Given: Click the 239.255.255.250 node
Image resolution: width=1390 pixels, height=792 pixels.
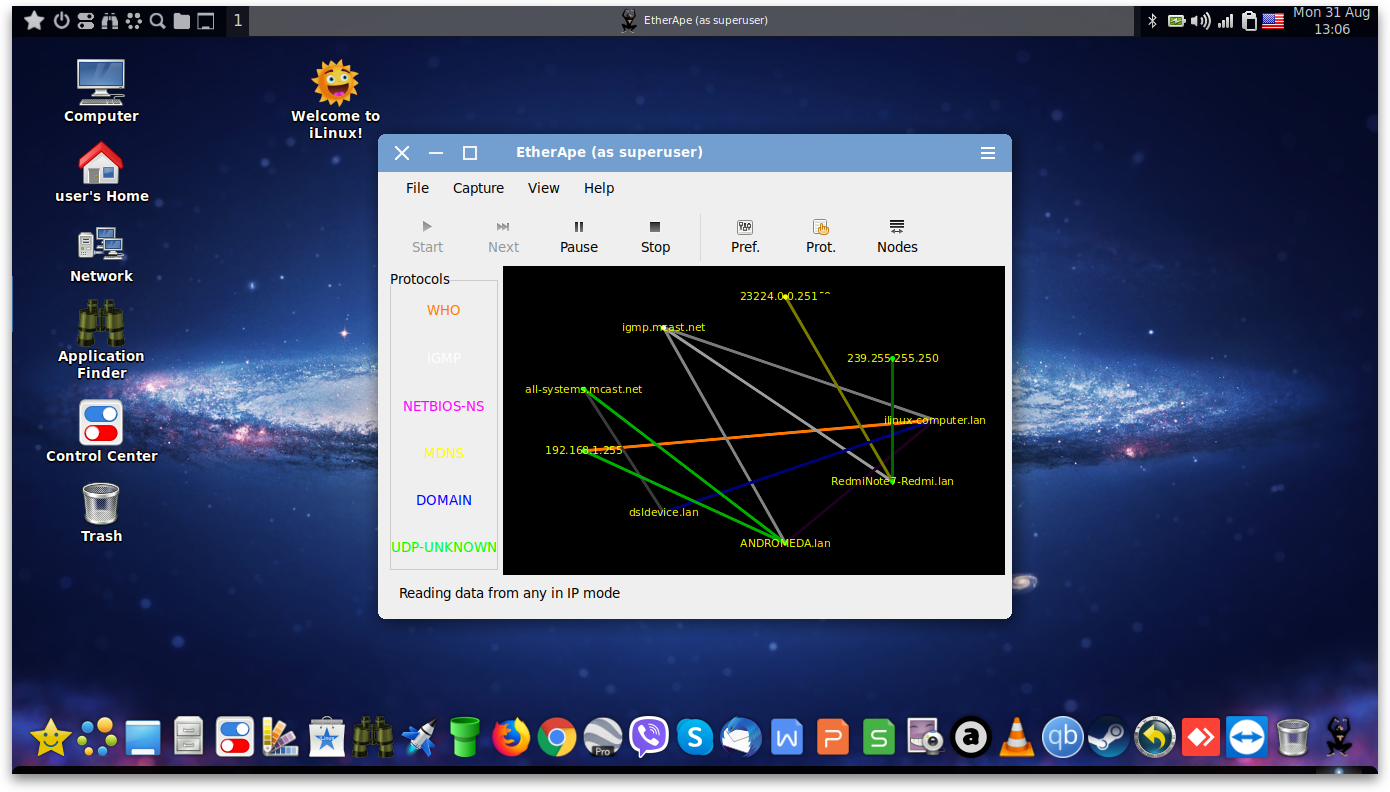Looking at the screenshot, I should click(x=893, y=358).
